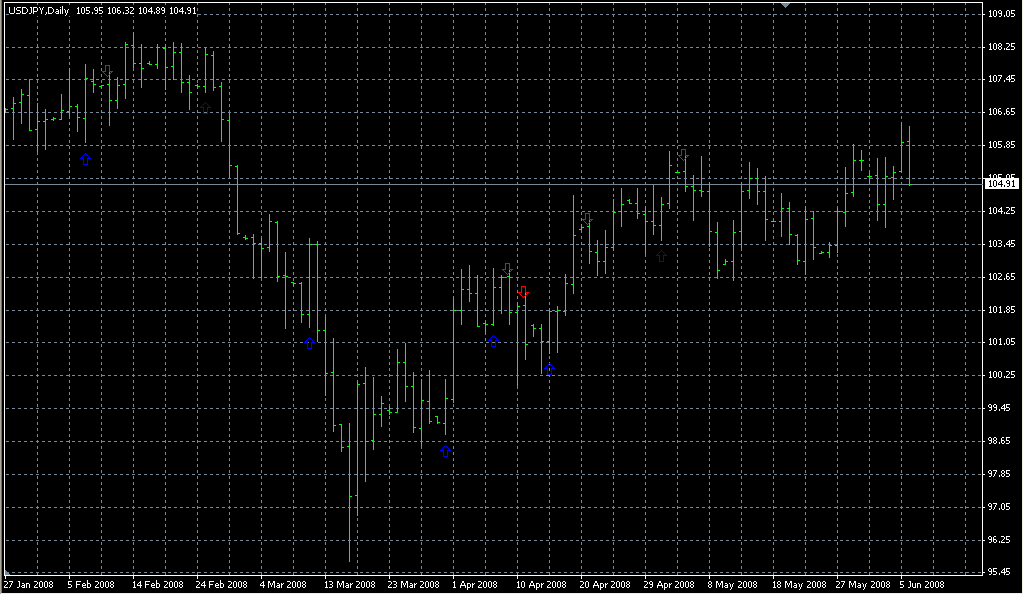Click the USDJPY,Daily chart title text
The image size is (1024, 594).
pos(38,11)
